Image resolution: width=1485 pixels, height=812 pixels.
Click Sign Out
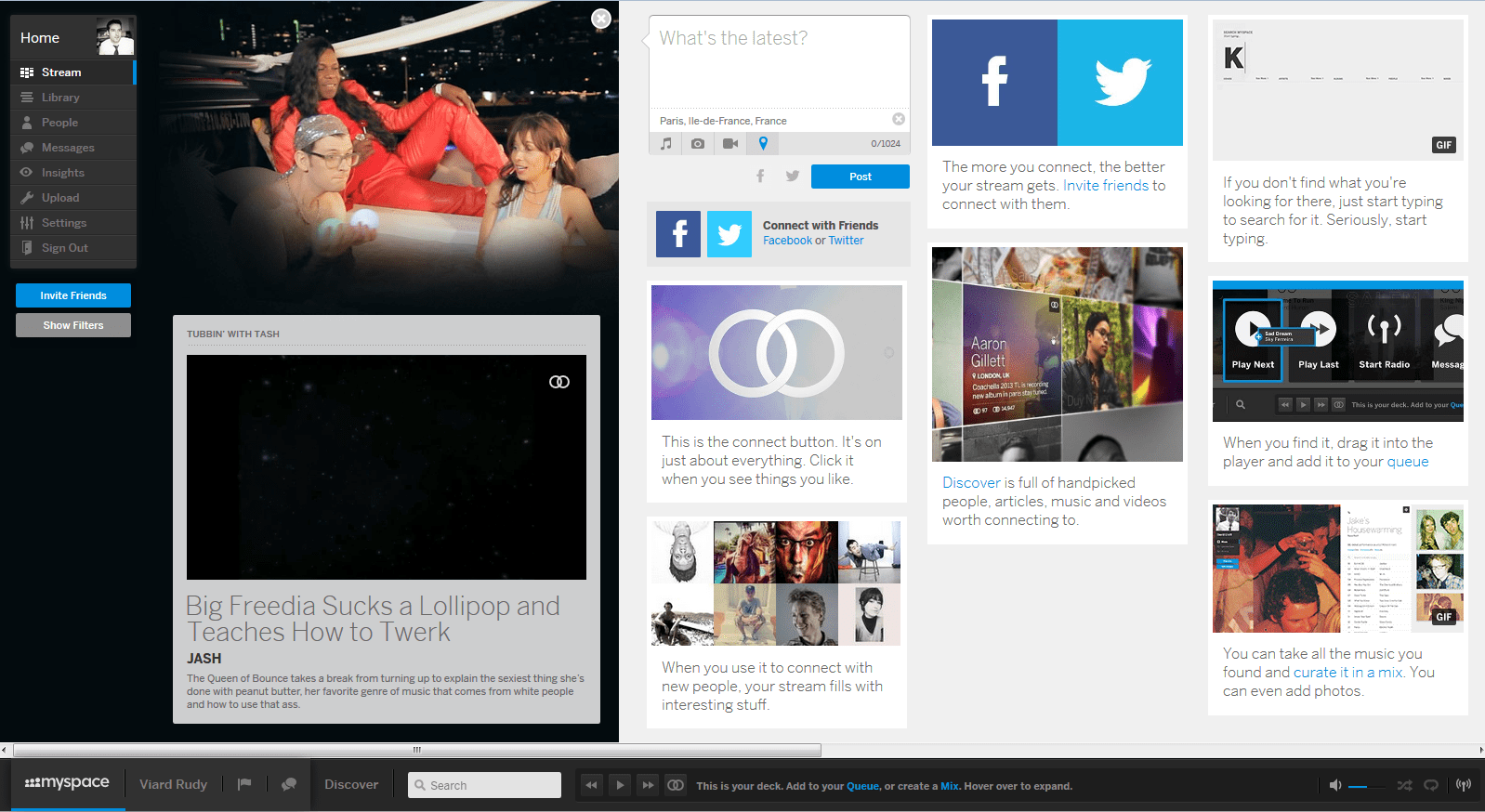click(x=73, y=248)
